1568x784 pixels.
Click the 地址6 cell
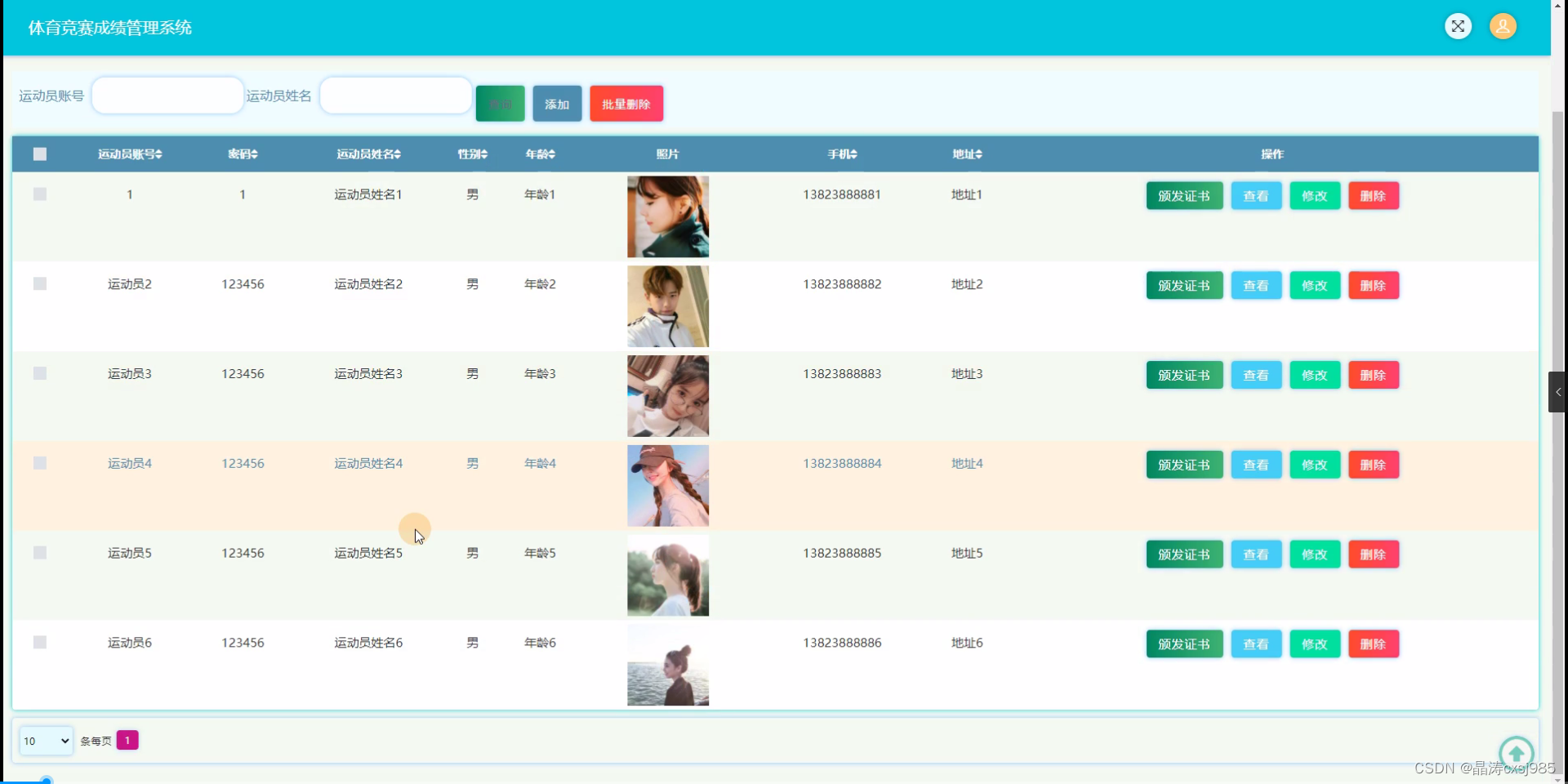(x=967, y=643)
